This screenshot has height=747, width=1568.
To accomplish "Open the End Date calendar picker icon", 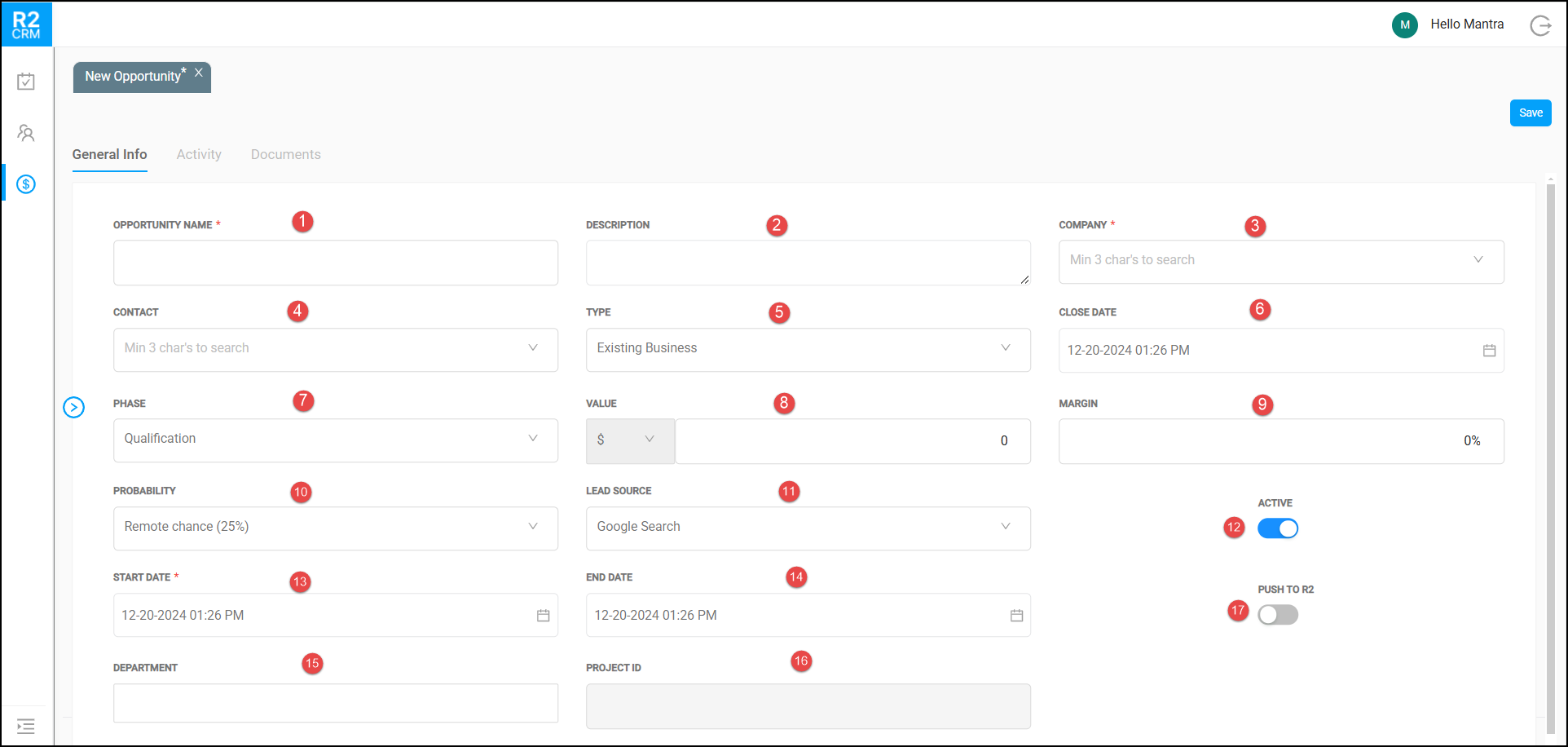I will pyautogui.click(x=1016, y=616).
